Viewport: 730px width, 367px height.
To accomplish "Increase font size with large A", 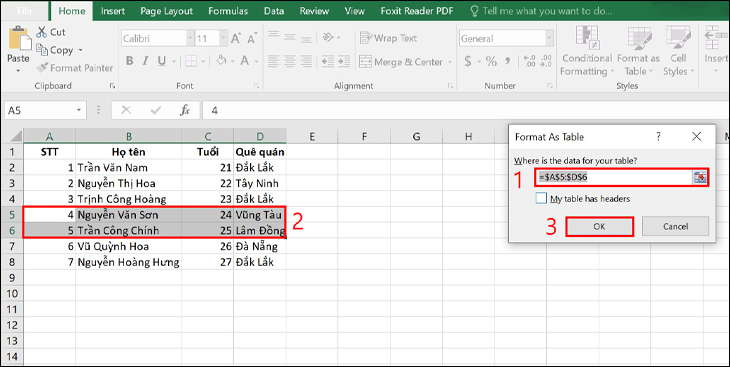I will pyautogui.click(x=236, y=38).
